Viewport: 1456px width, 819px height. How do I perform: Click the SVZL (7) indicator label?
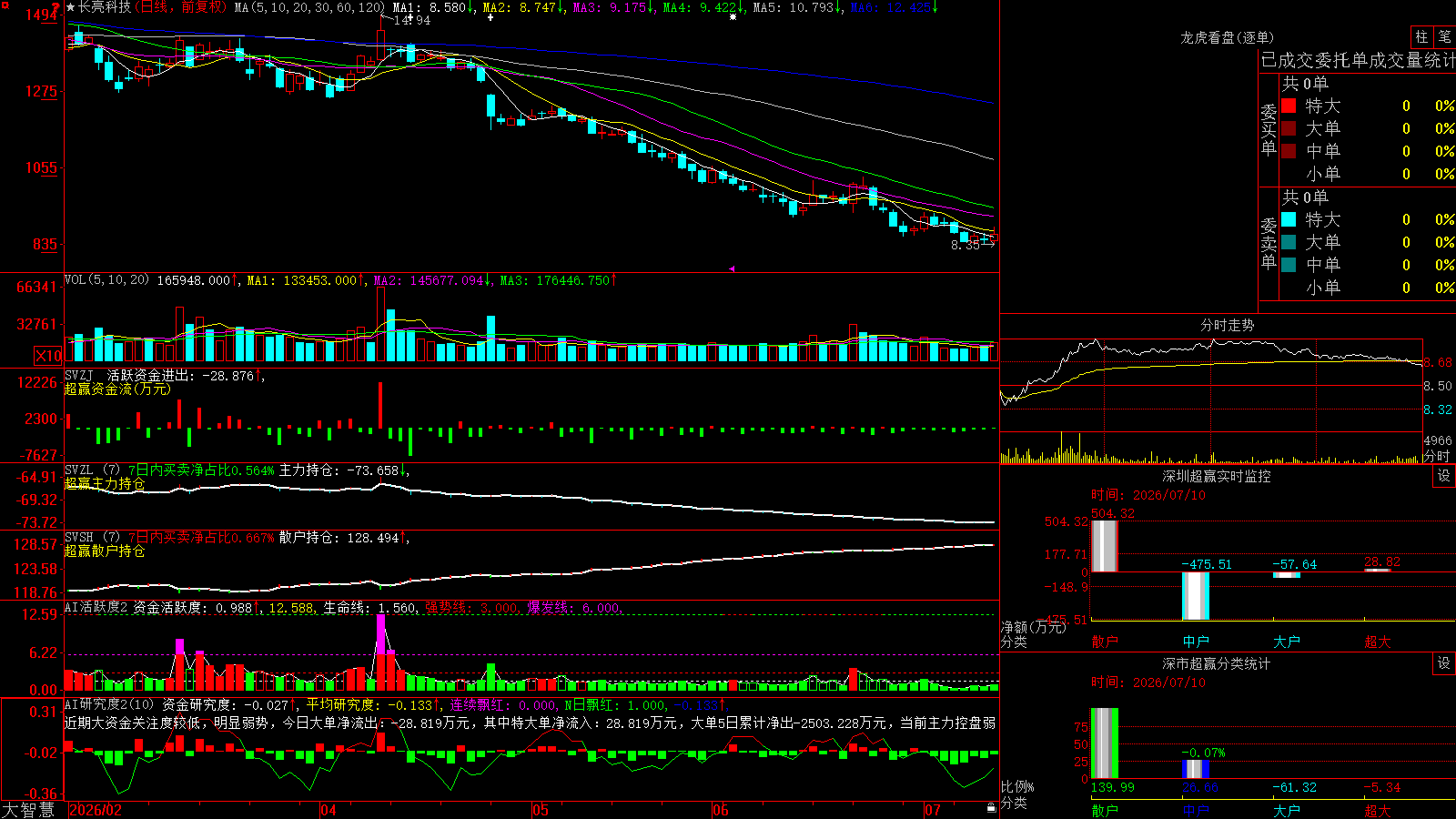(92, 470)
